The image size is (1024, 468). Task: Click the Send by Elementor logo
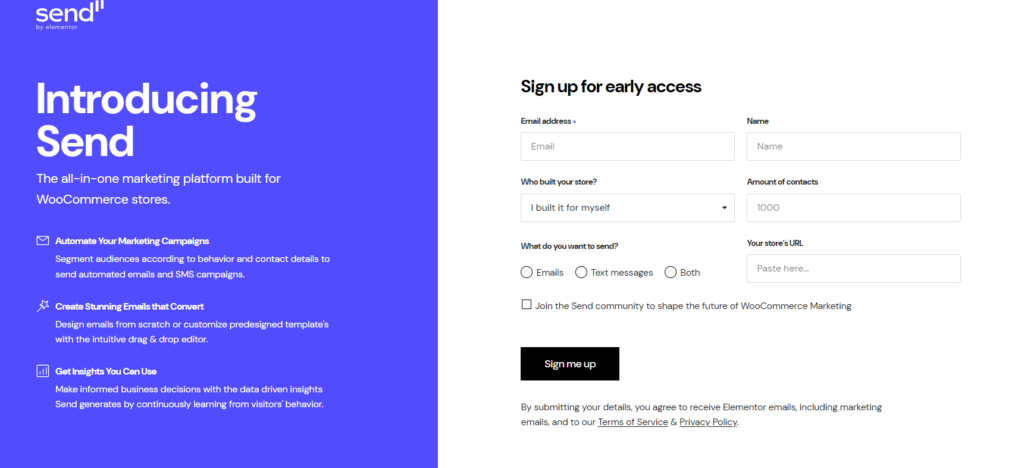point(70,15)
